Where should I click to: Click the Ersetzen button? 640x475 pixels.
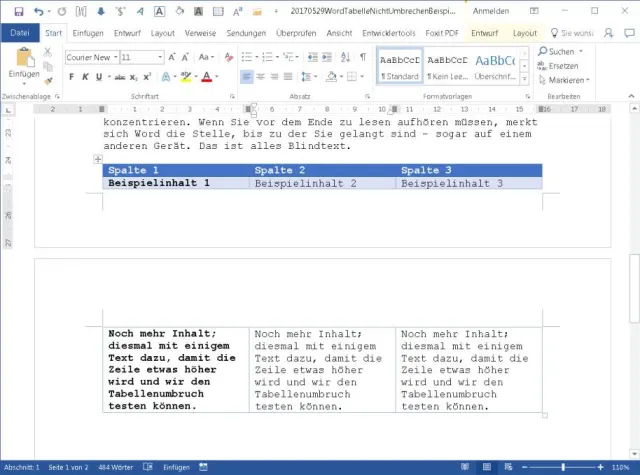coord(564,66)
